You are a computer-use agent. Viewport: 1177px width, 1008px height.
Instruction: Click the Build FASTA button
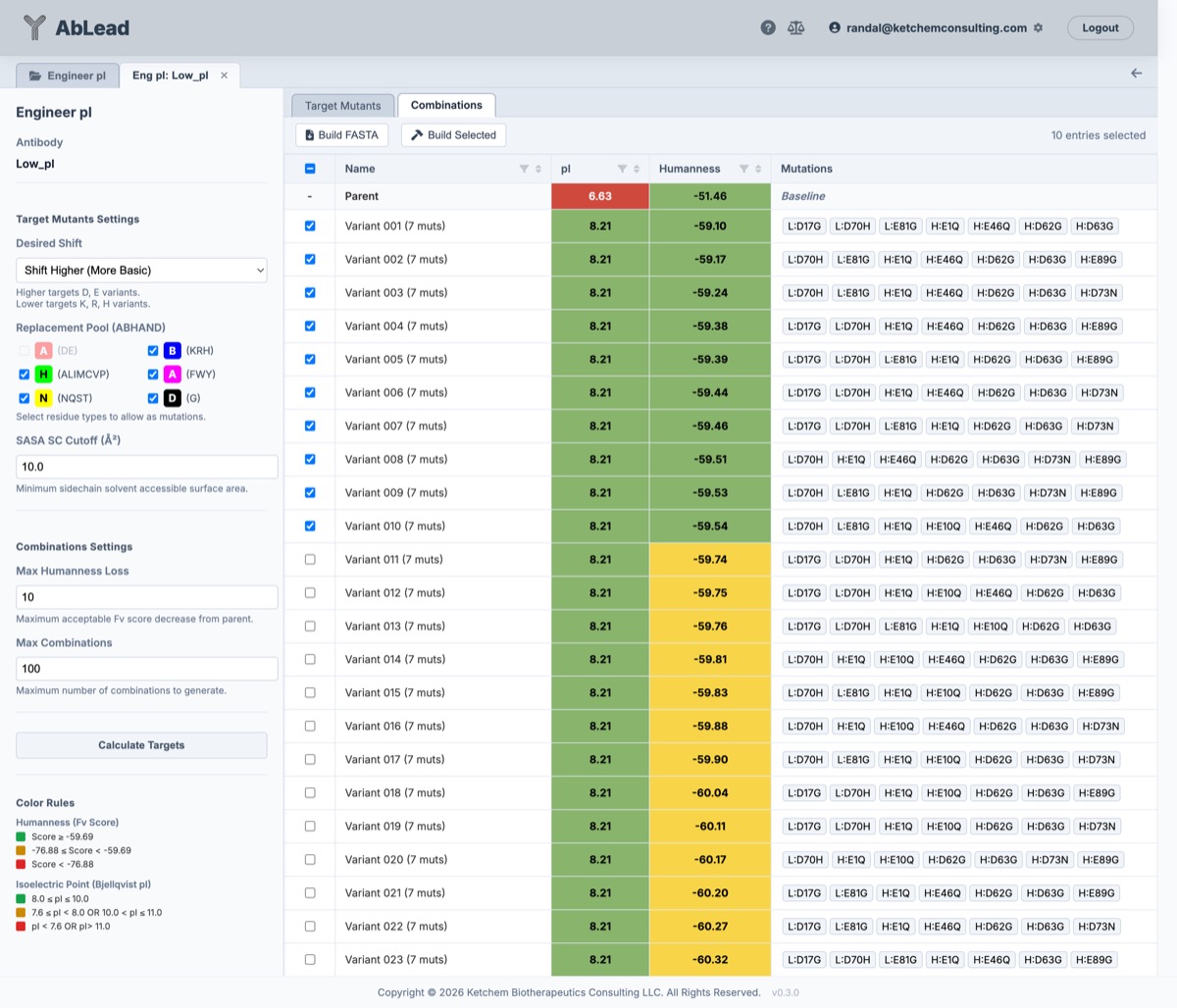pos(341,135)
